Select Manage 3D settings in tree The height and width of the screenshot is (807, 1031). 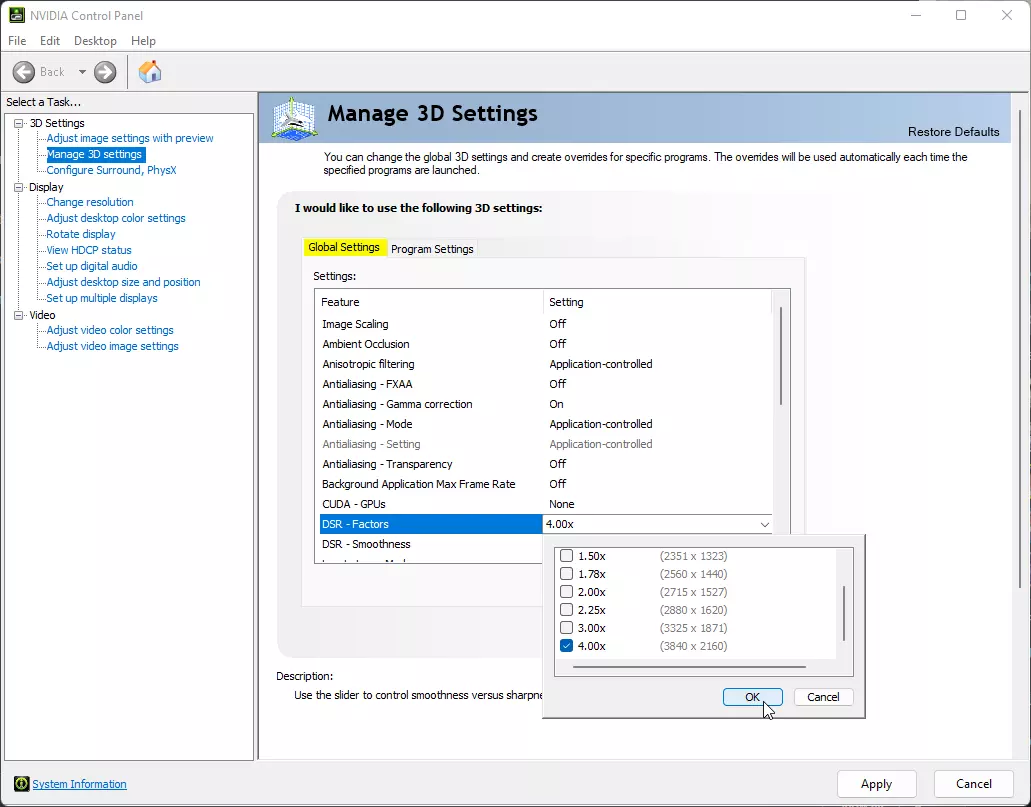[x=94, y=154]
